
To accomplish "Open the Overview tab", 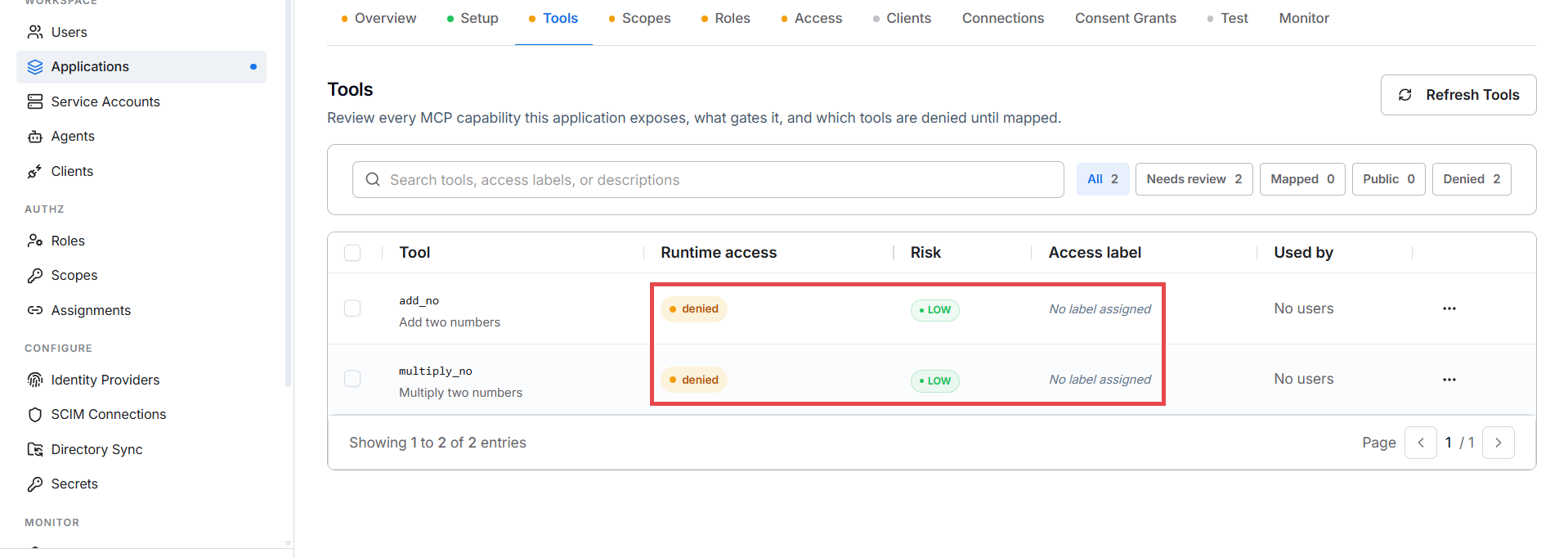I will [x=379, y=18].
